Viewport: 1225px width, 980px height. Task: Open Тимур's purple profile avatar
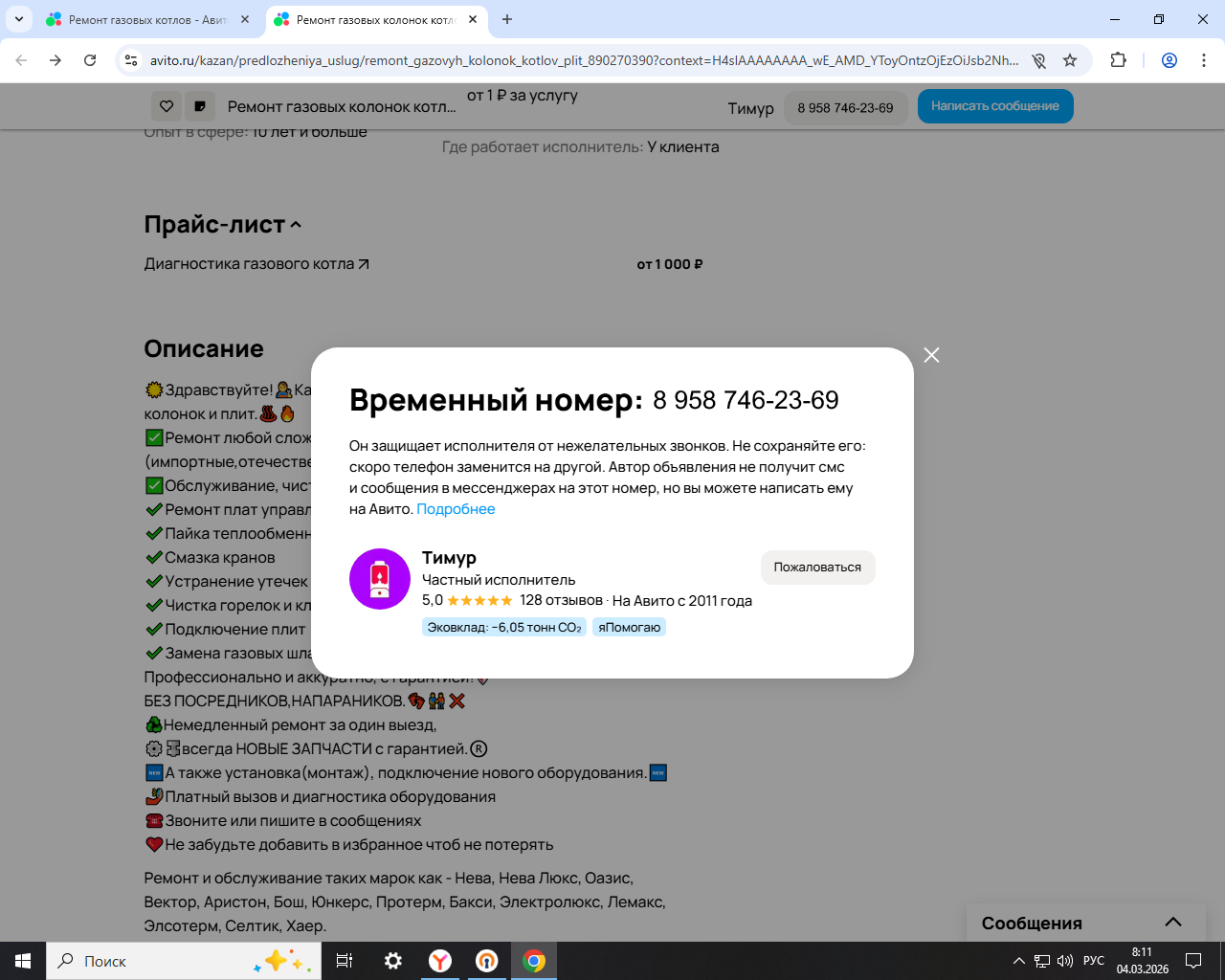click(380, 579)
